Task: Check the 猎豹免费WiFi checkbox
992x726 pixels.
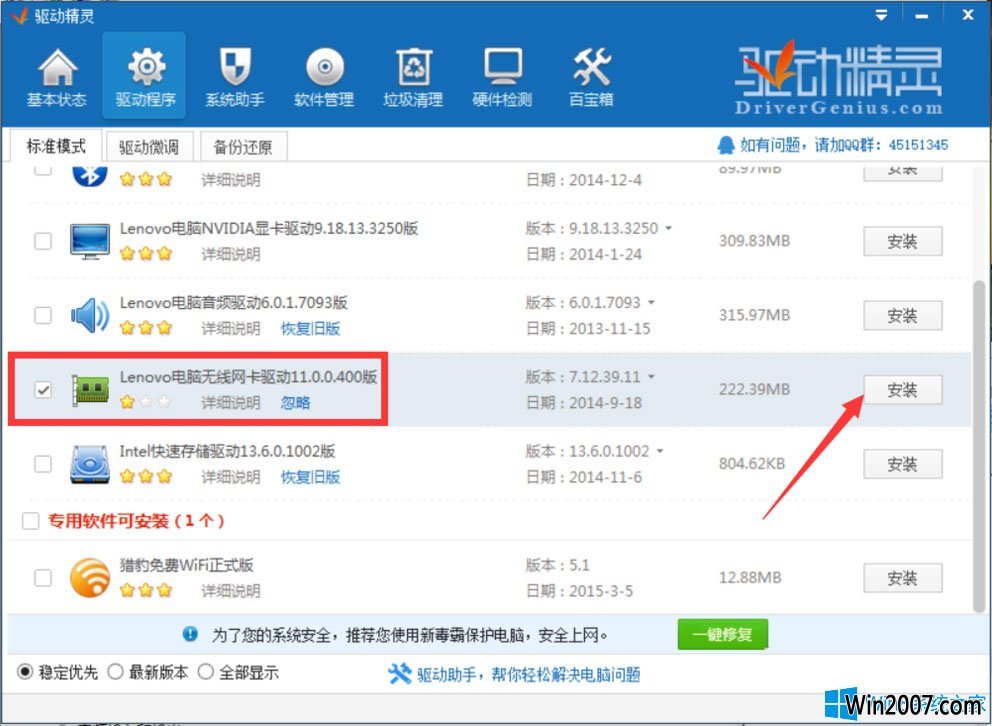Action: (x=43, y=577)
